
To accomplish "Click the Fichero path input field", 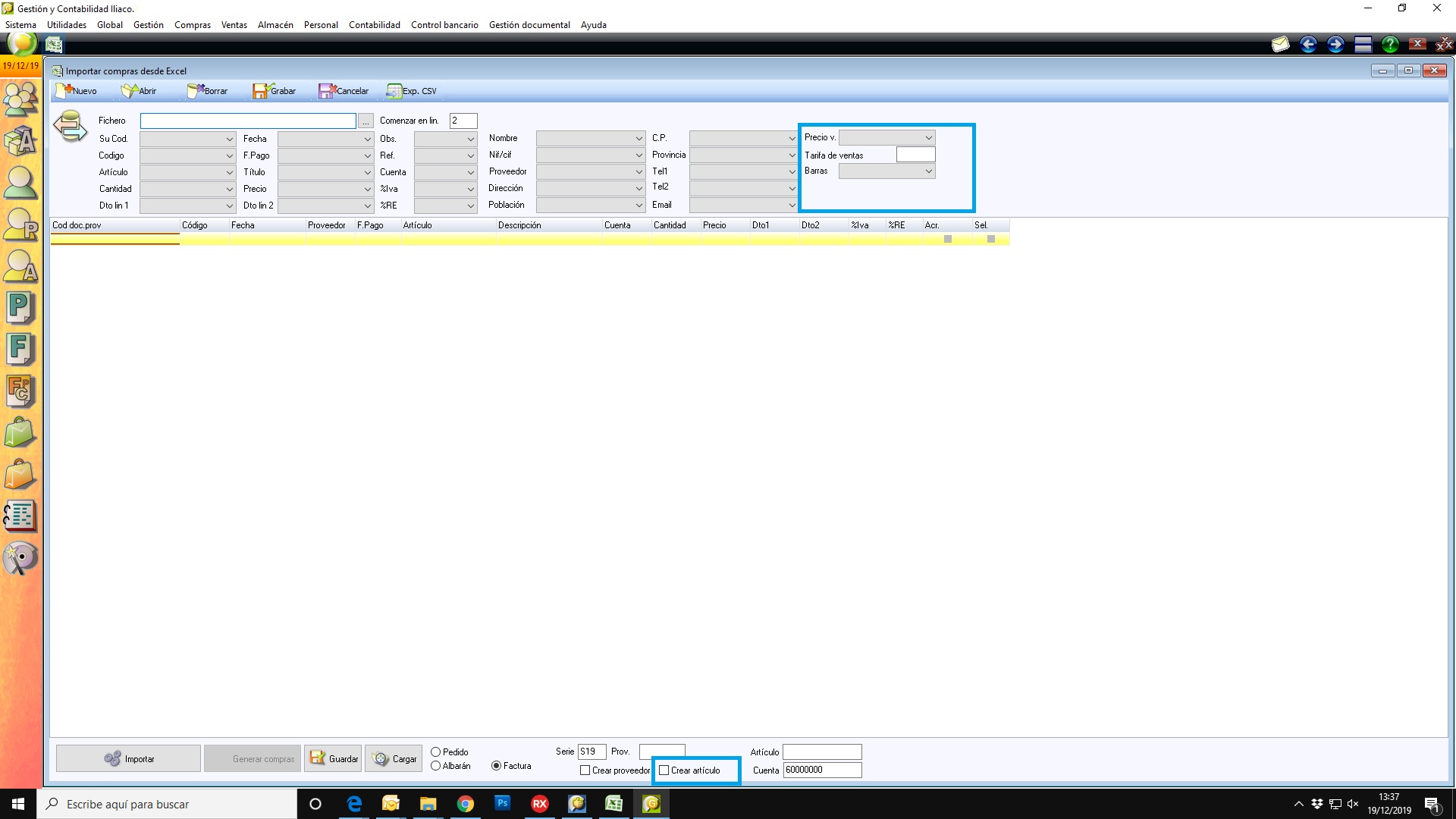I will click(x=248, y=121).
